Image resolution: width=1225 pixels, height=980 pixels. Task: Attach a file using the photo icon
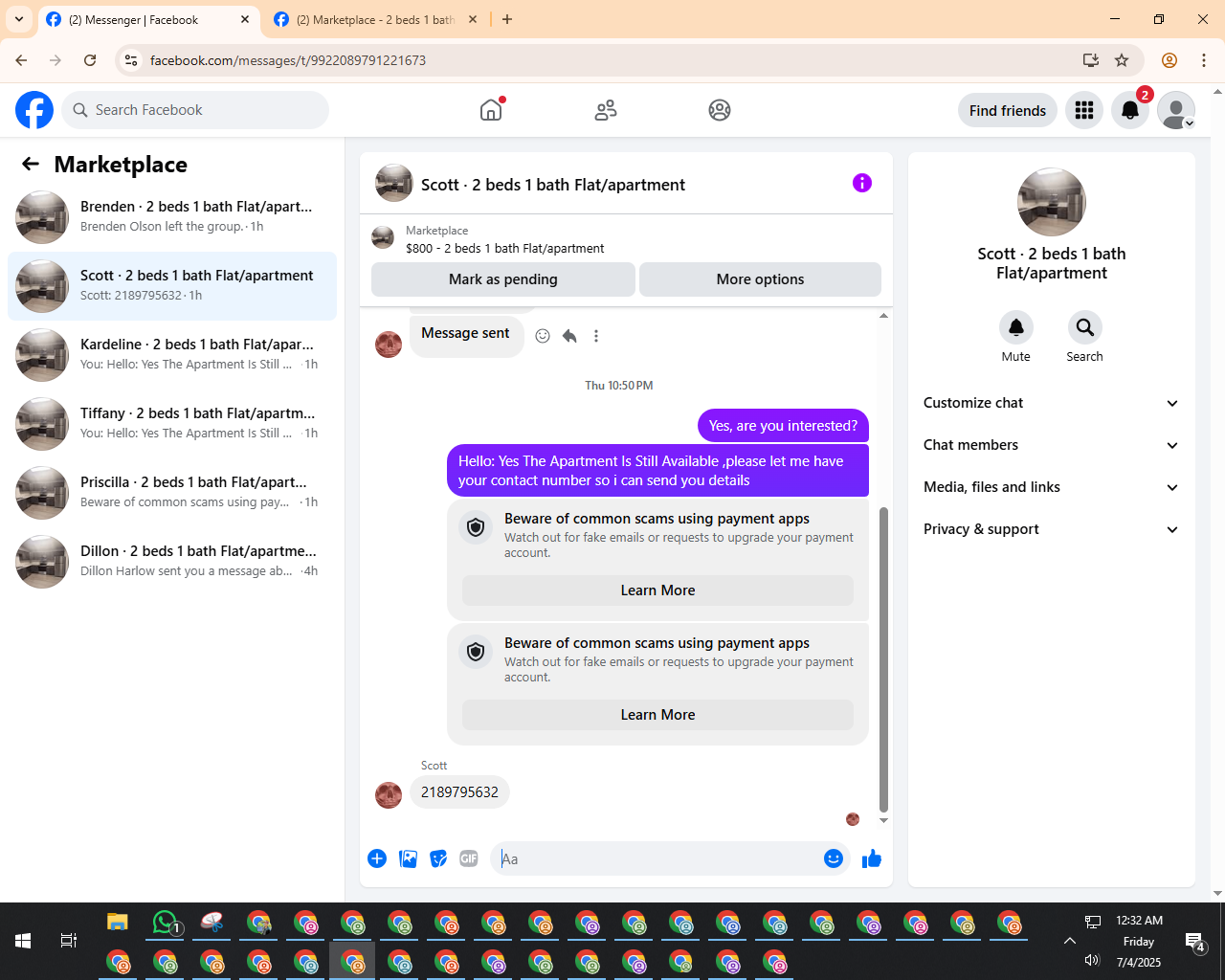pyautogui.click(x=408, y=858)
